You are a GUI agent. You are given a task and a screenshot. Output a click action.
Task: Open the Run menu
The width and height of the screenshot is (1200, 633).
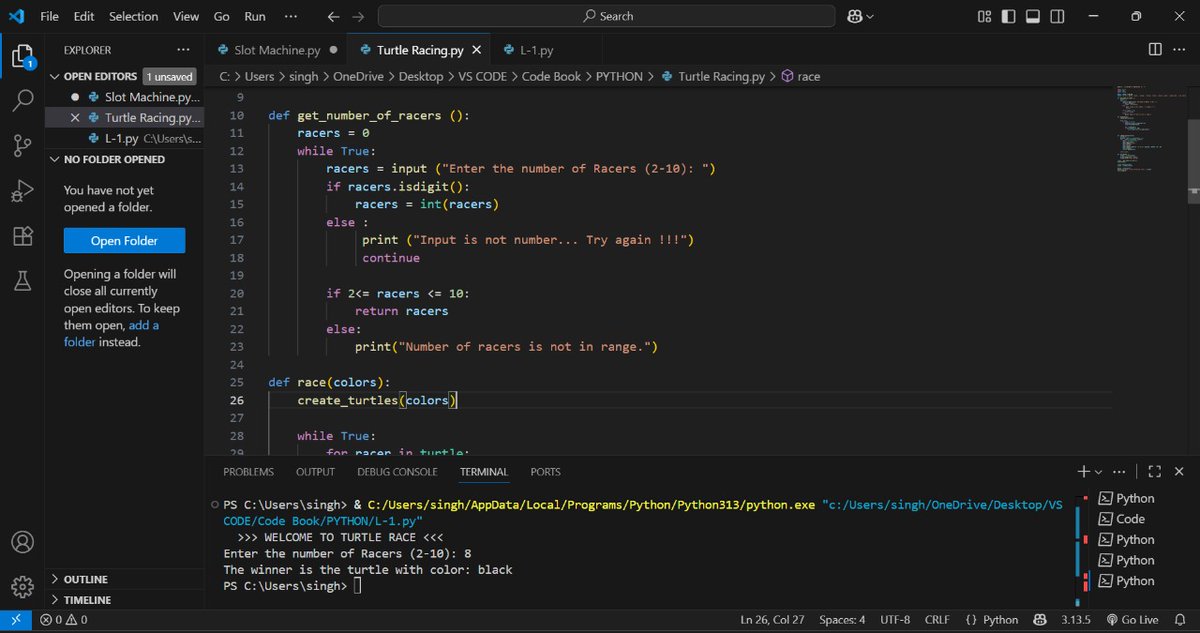point(255,16)
